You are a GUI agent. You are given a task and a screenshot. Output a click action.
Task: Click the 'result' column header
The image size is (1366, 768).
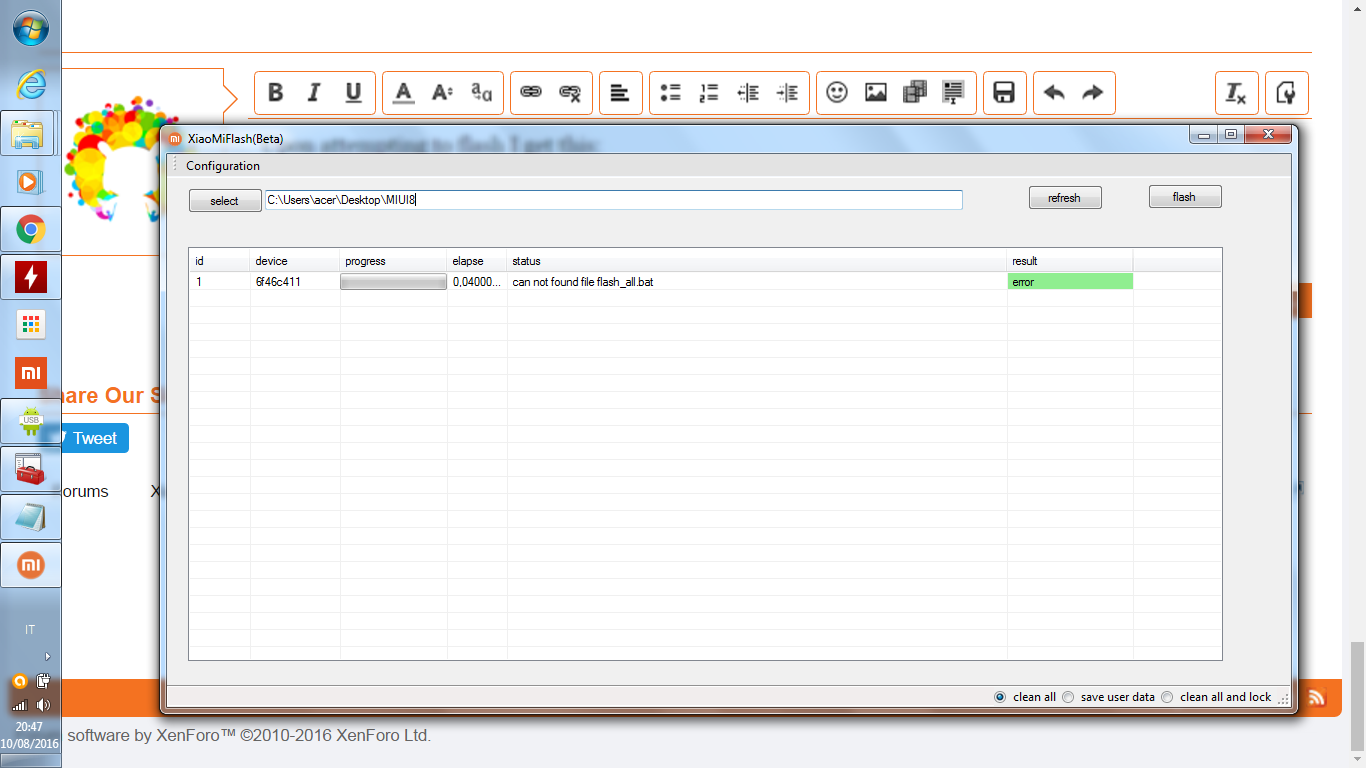[1070, 261]
